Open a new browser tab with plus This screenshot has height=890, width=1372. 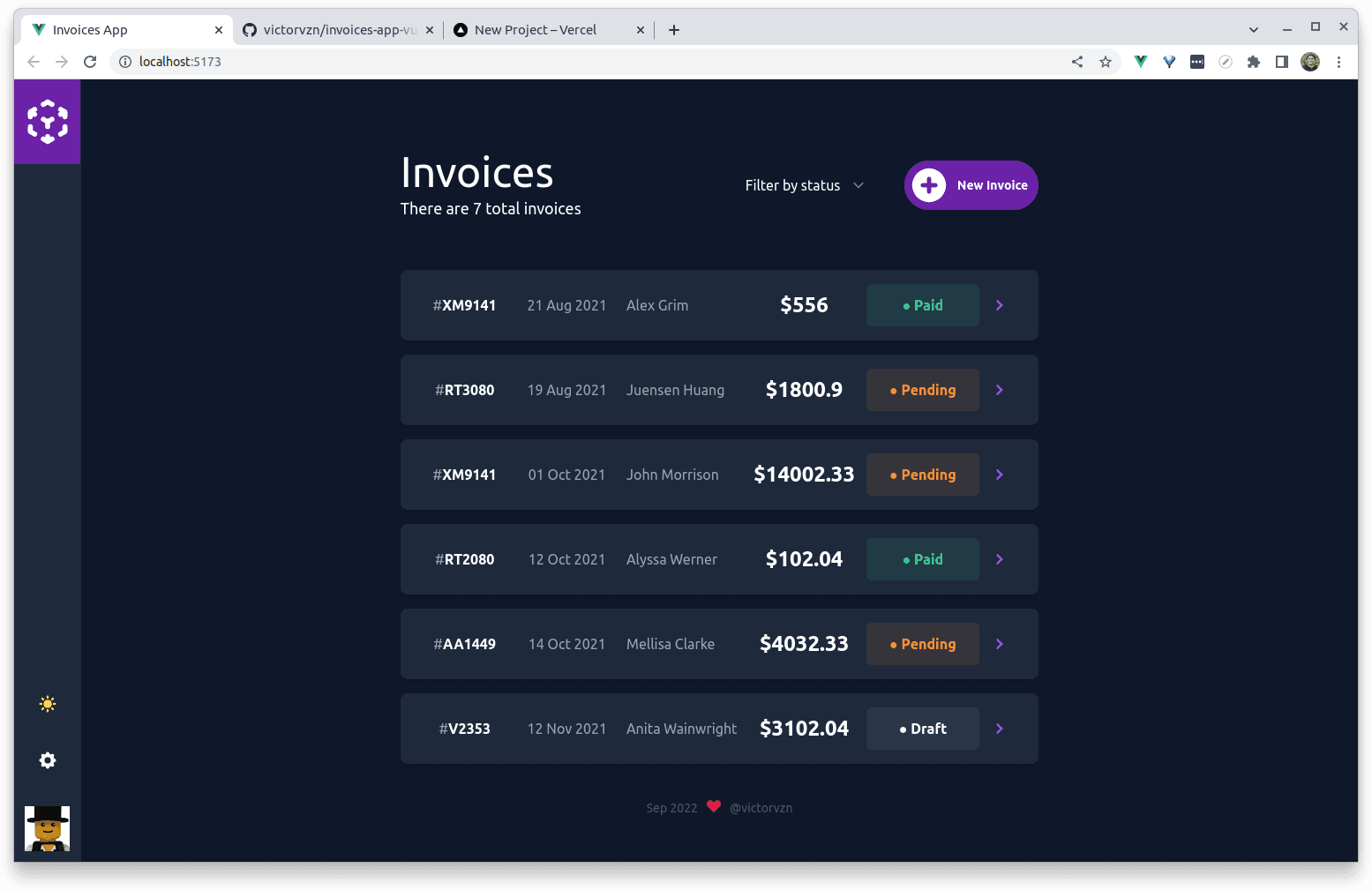[x=674, y=30]
